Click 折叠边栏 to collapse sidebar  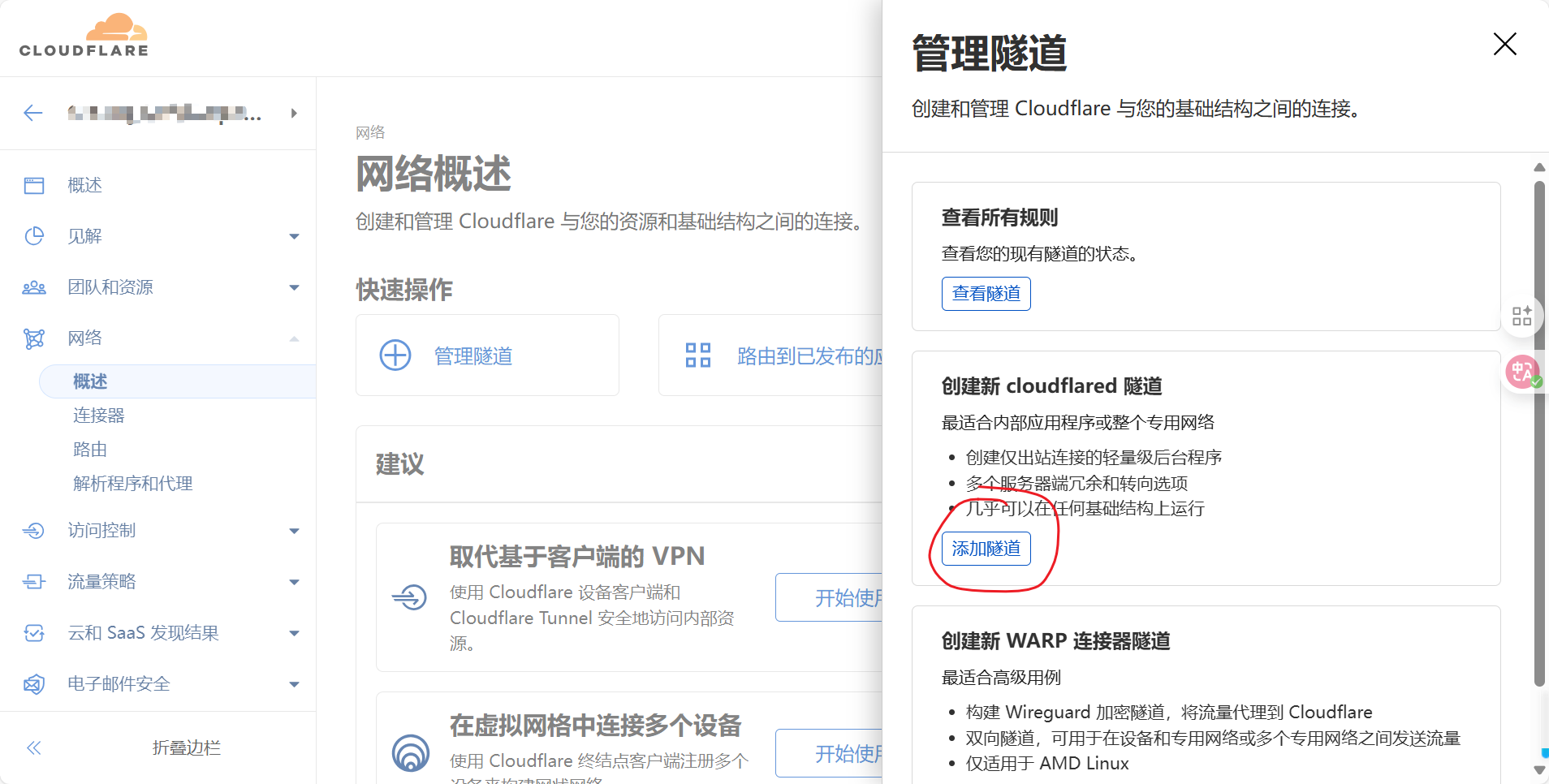click(187, 748)
